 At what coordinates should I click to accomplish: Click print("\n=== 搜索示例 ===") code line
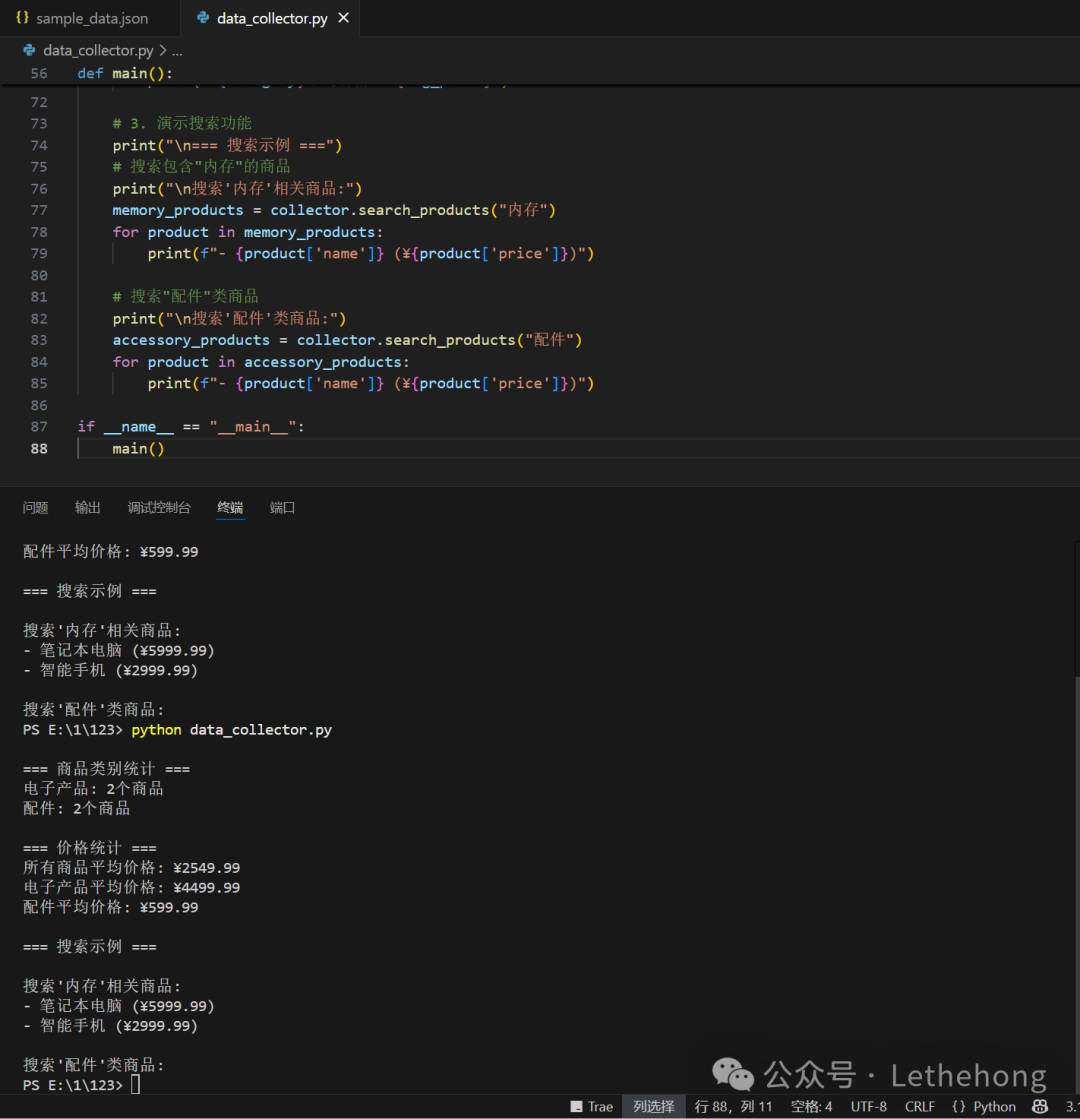point(227,145)
